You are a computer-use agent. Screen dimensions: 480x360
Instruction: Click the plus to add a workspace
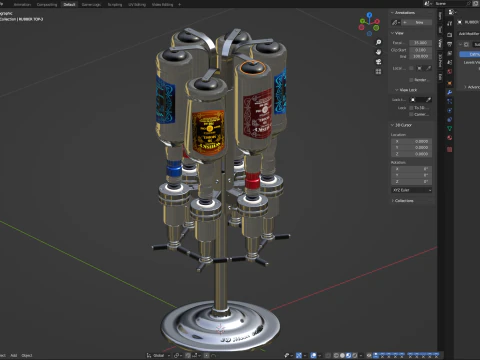pyautogui.click(x=179, y=5)
